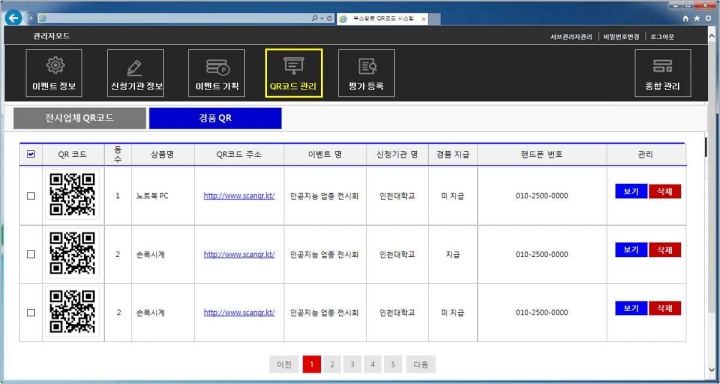
Task: Switch to 경품 QR tab
Action: pos(215,118)
